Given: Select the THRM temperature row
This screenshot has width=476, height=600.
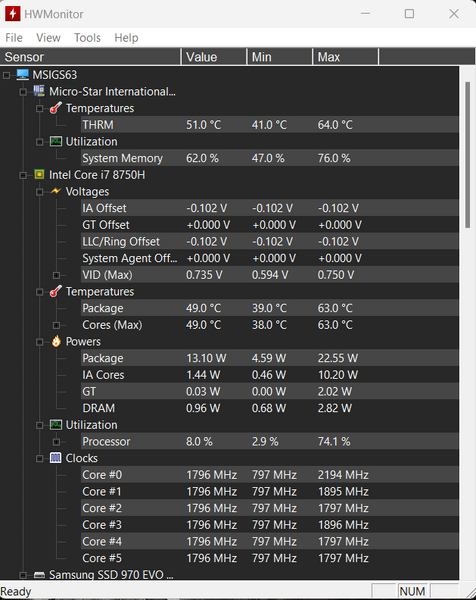Looking at the screenshot, I should click(x=270, y=125).
